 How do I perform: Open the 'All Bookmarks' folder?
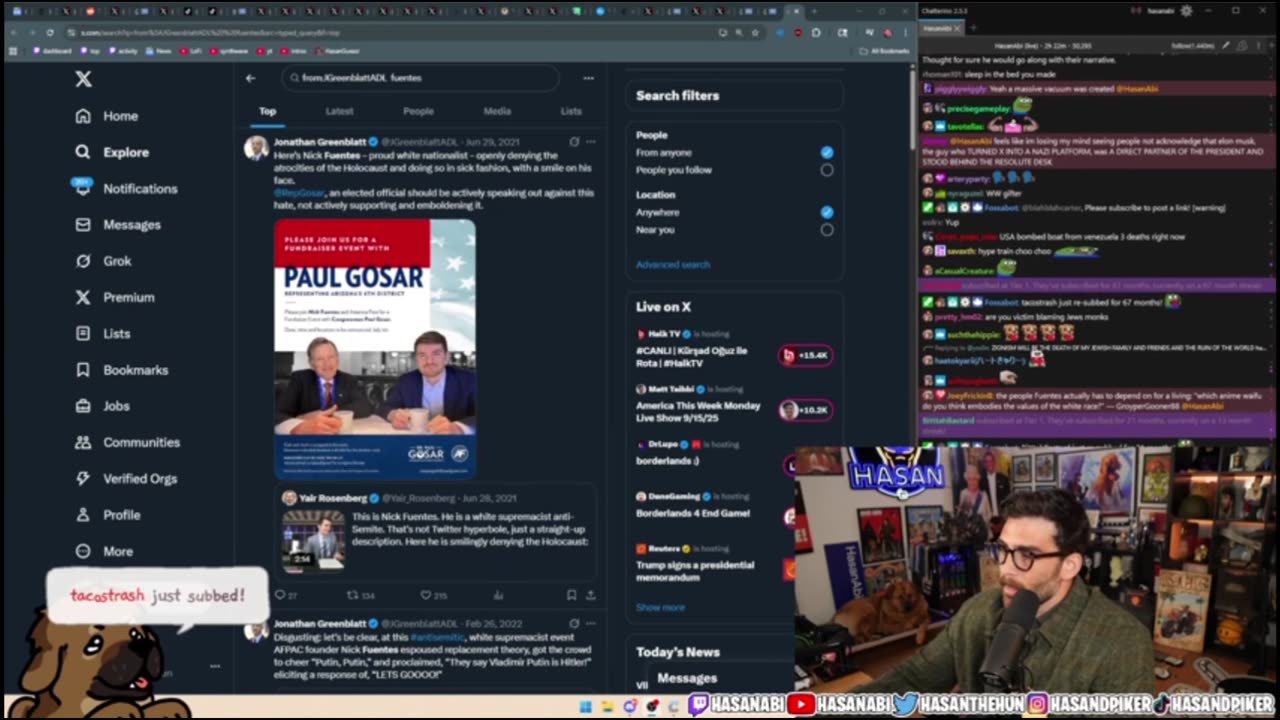click(x=884, y=50)
